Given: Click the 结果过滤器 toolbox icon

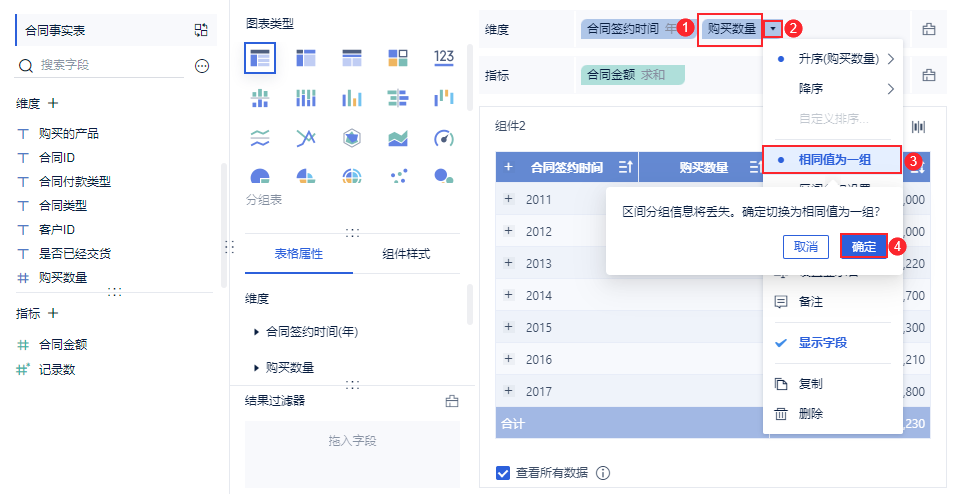Looking at the screenshot, I should coord(452,401).
